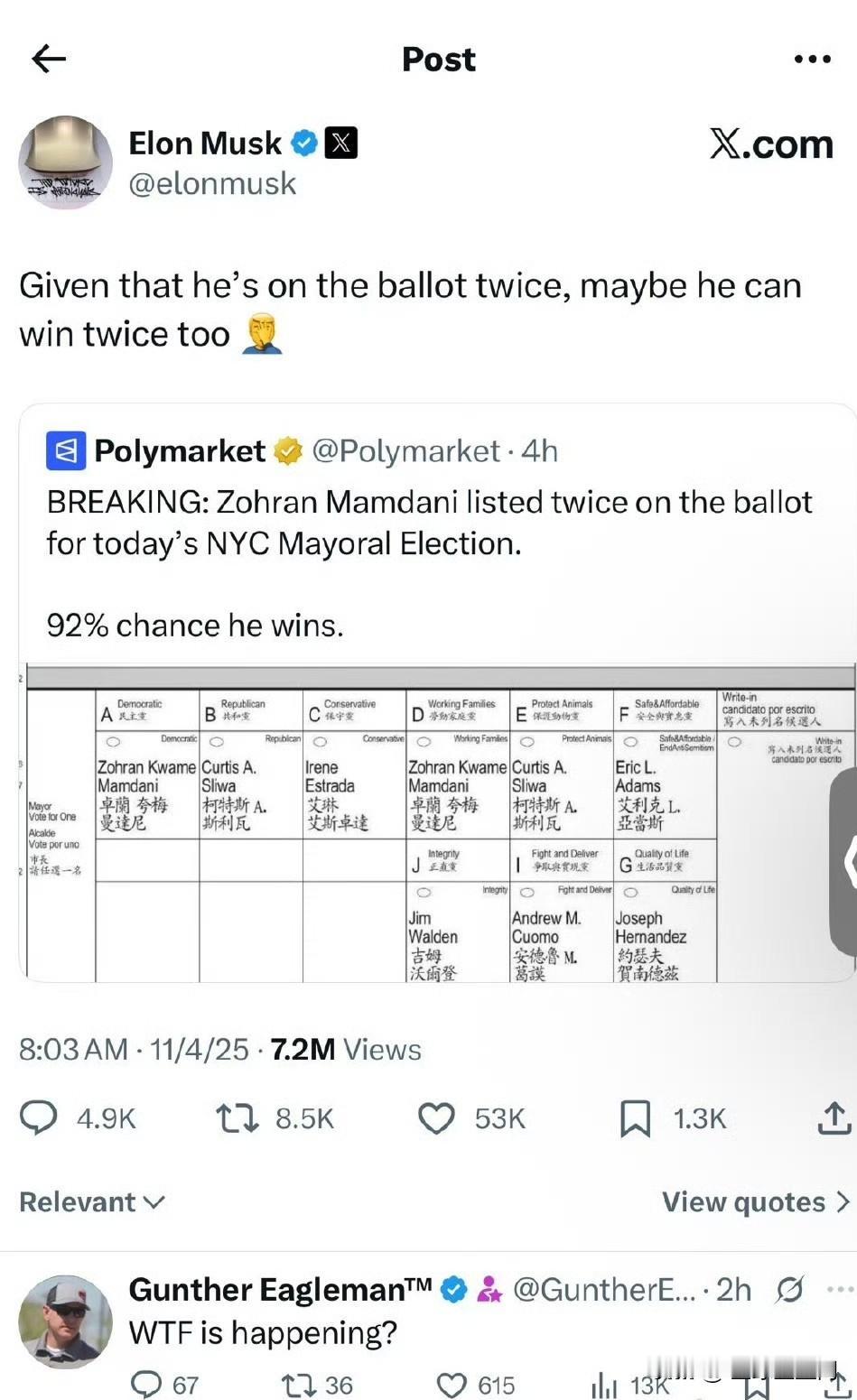Viewport: 857px width, 1400px height.
Task: Like the Elon Musk post
Action: 436,1118
